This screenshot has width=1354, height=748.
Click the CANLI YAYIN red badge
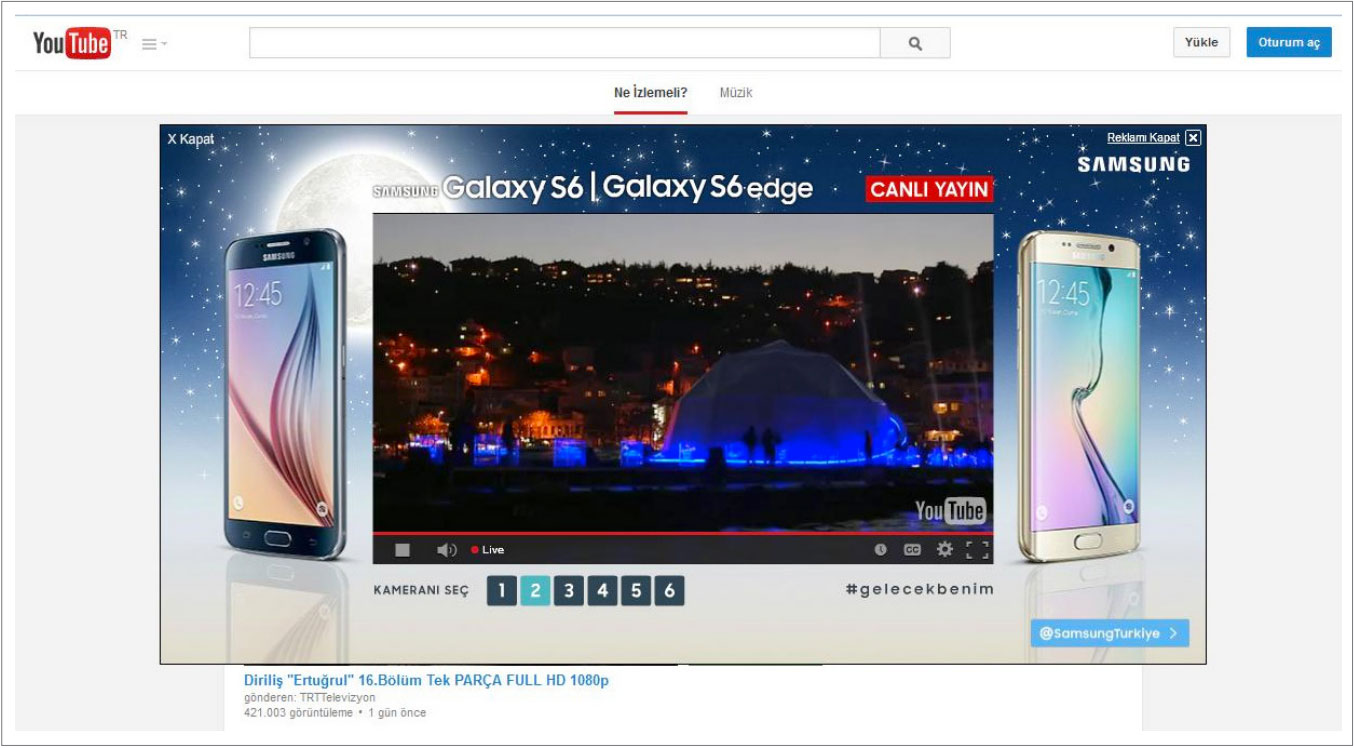click(x=929, y=189)
